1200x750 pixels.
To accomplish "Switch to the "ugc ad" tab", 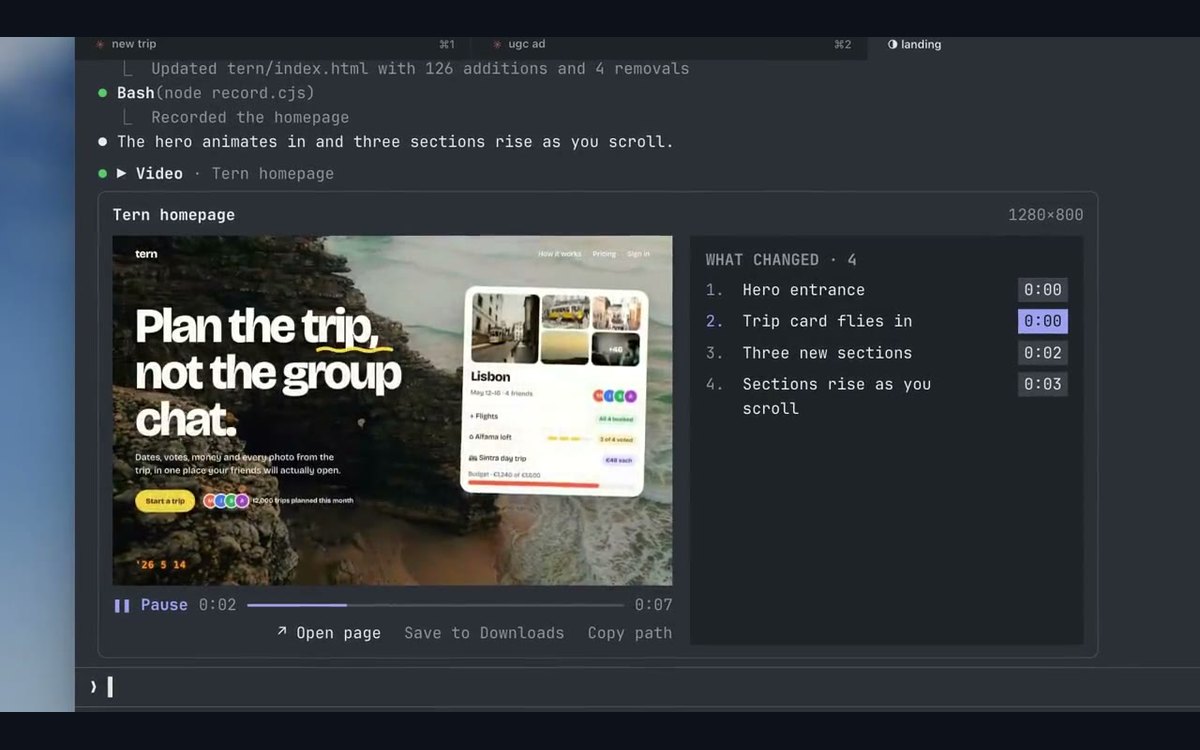I will tap(526, 44).
